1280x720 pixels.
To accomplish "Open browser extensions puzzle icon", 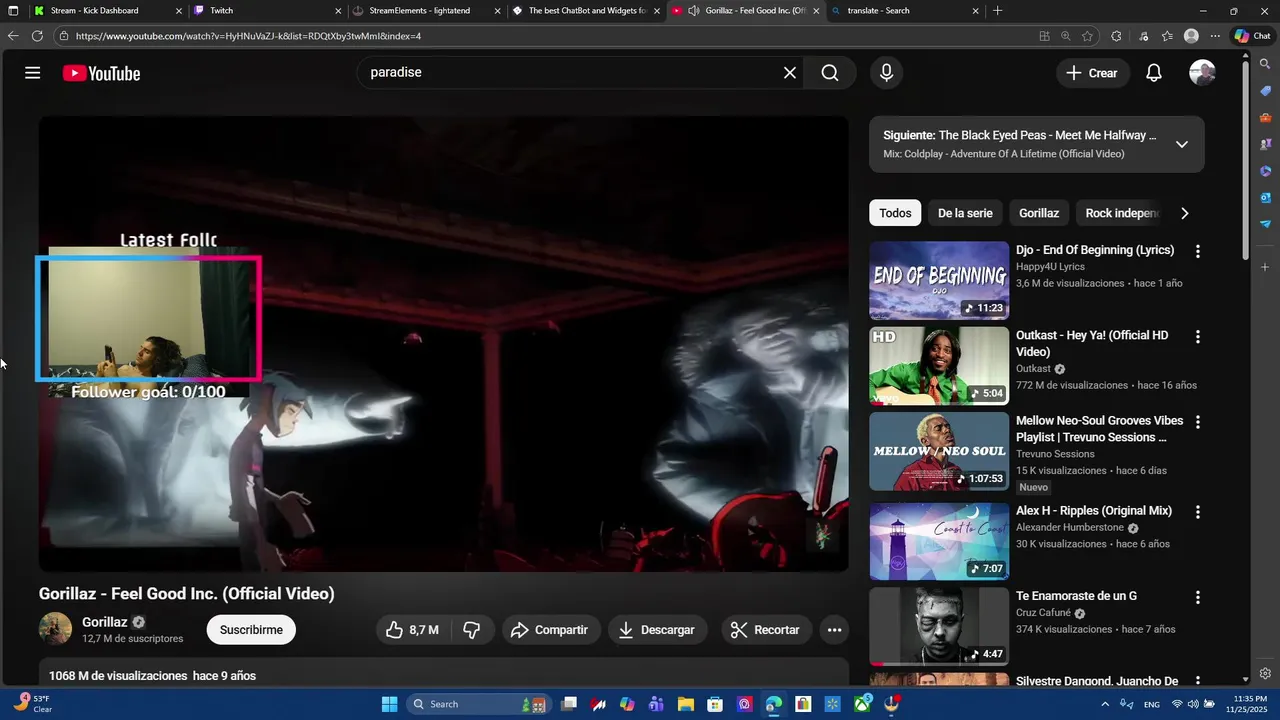I will pyautogui.click(x=1116, y=36).
